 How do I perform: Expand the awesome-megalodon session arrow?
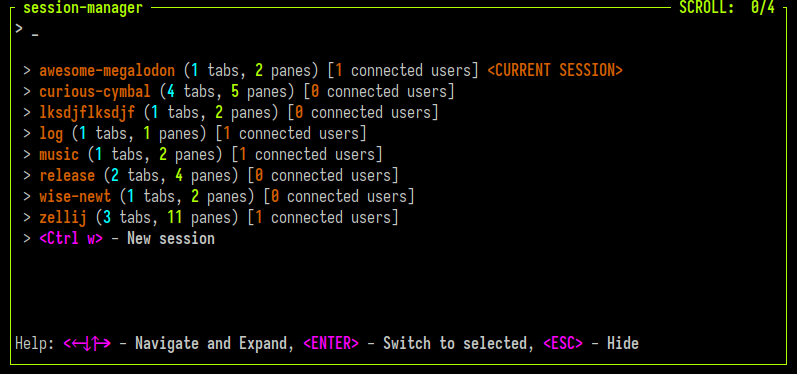27,71
